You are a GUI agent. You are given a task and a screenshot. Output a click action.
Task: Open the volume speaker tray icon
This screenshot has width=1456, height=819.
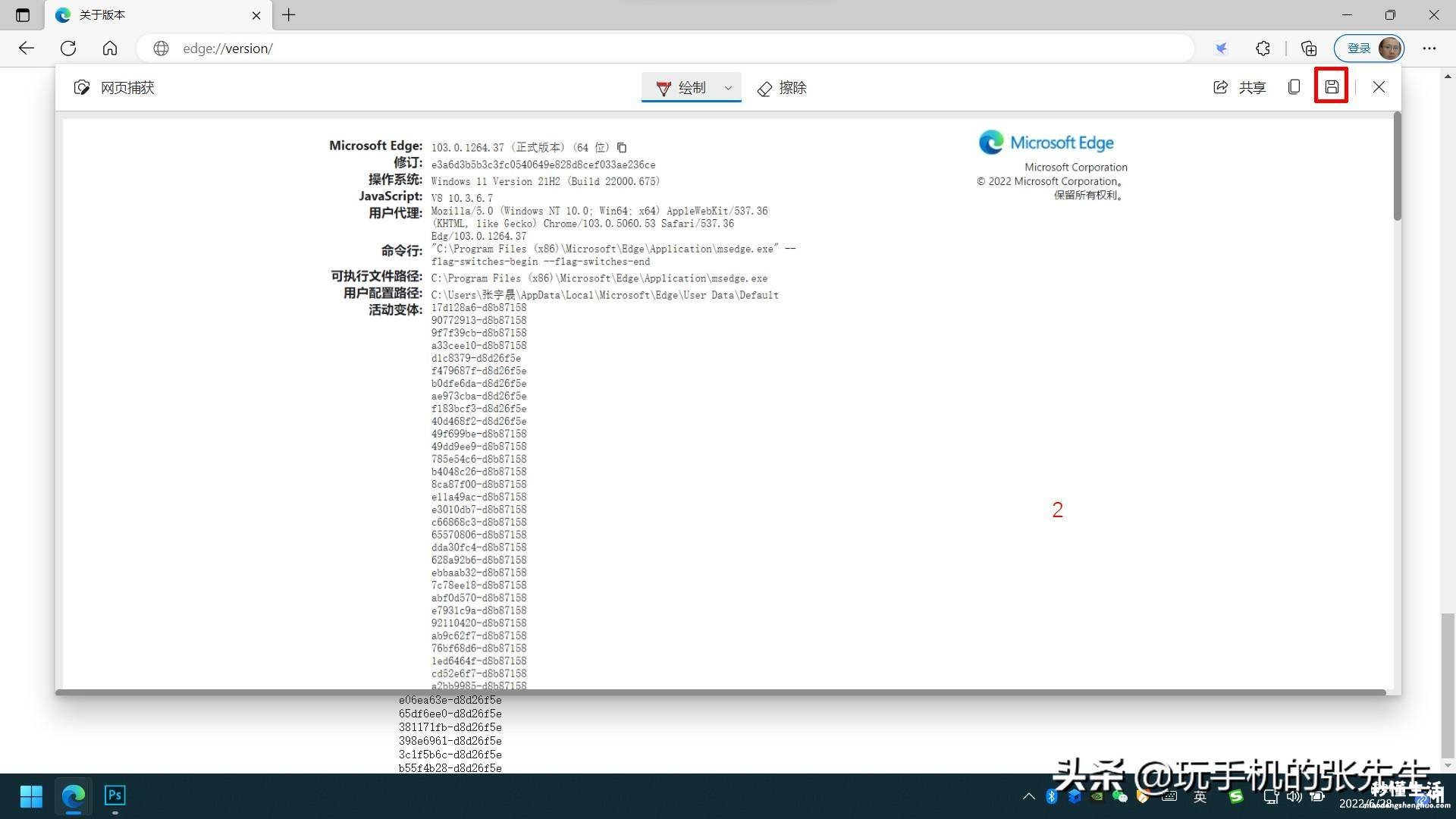(1294, 796)
